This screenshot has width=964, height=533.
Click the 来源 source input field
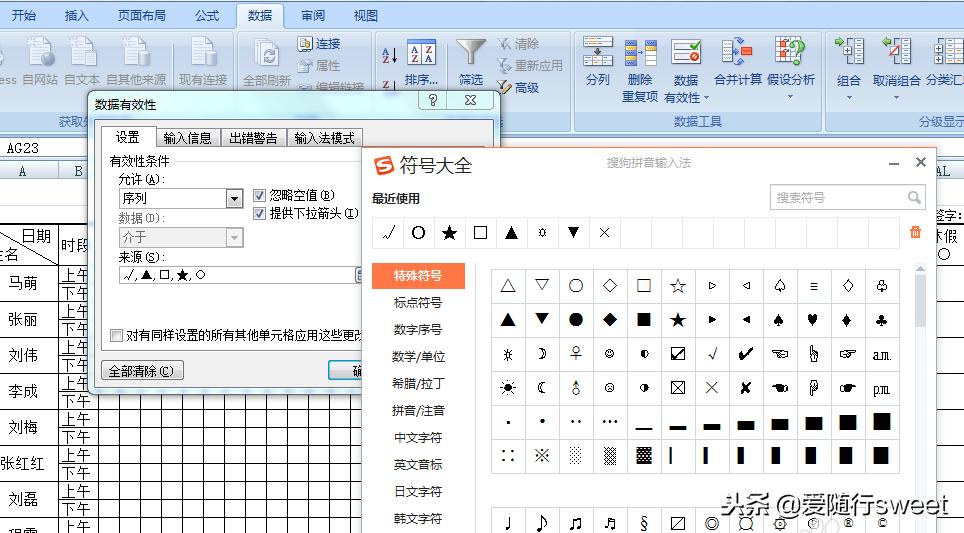[x=237, y=275]
